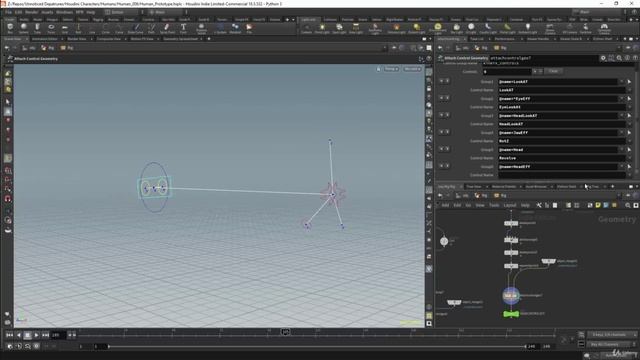
Task: Add a Camera from the shelf
Action: (x=307, y=28)
